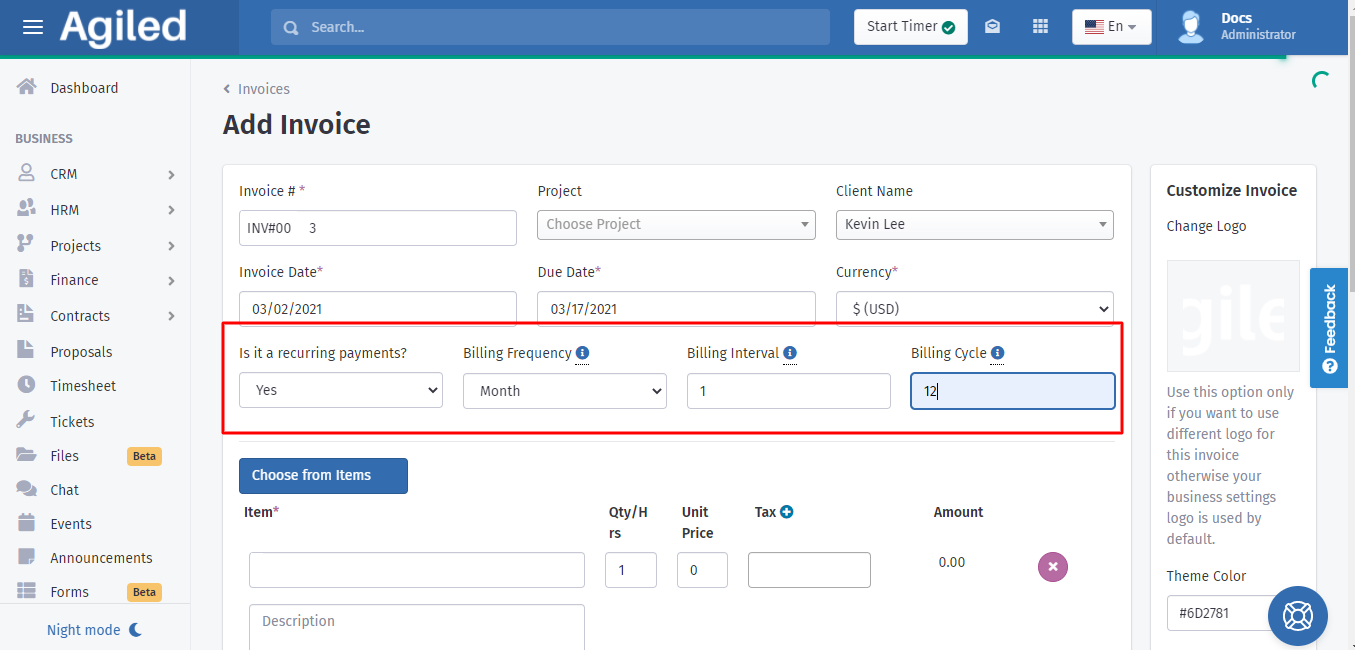Open the apps grid icon
Viewport: 1355px width, 650px height.
[1040, 27]
